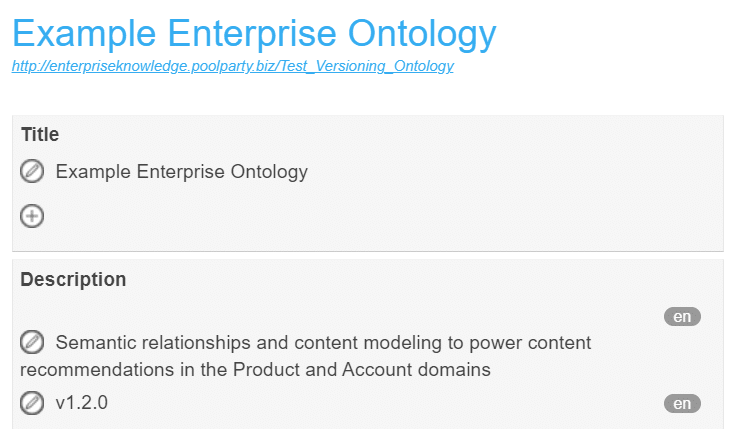Click the pencil icon beside v1.2.0
The width and height of the screenshot is (730, 429).
(x=32, y=403)
